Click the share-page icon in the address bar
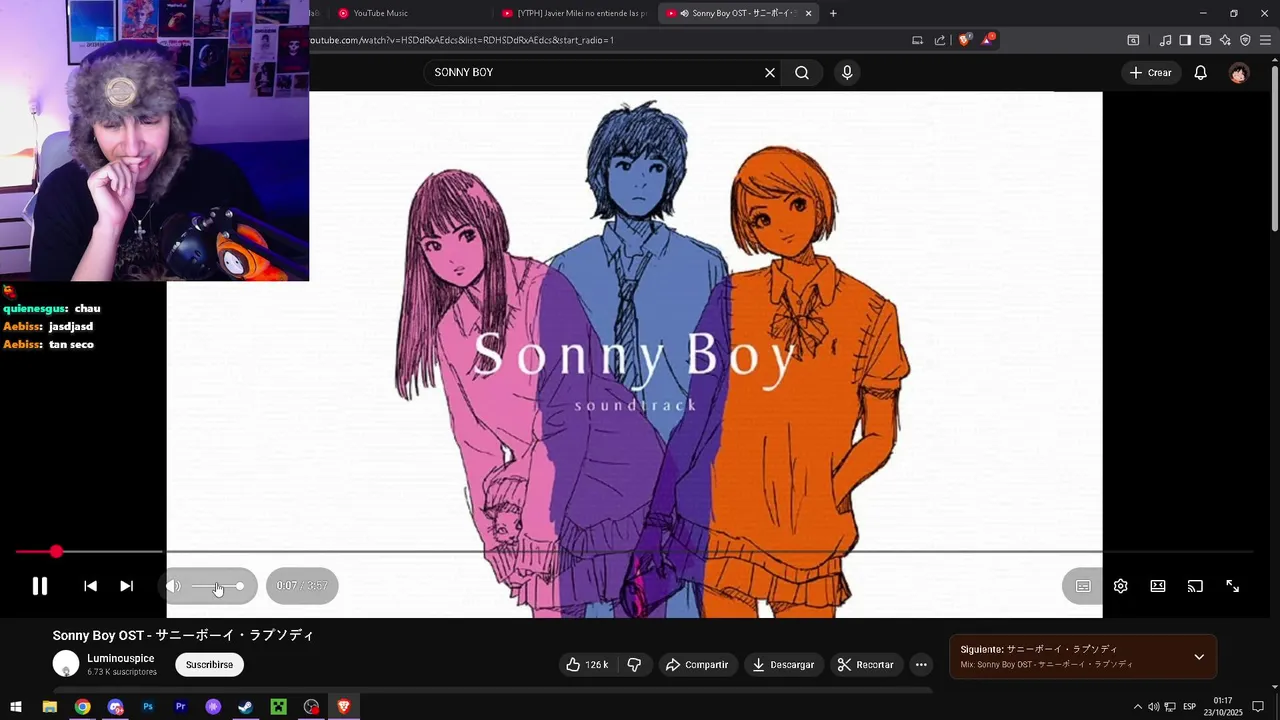The image size is (1280, 720). tap(940, 40)
